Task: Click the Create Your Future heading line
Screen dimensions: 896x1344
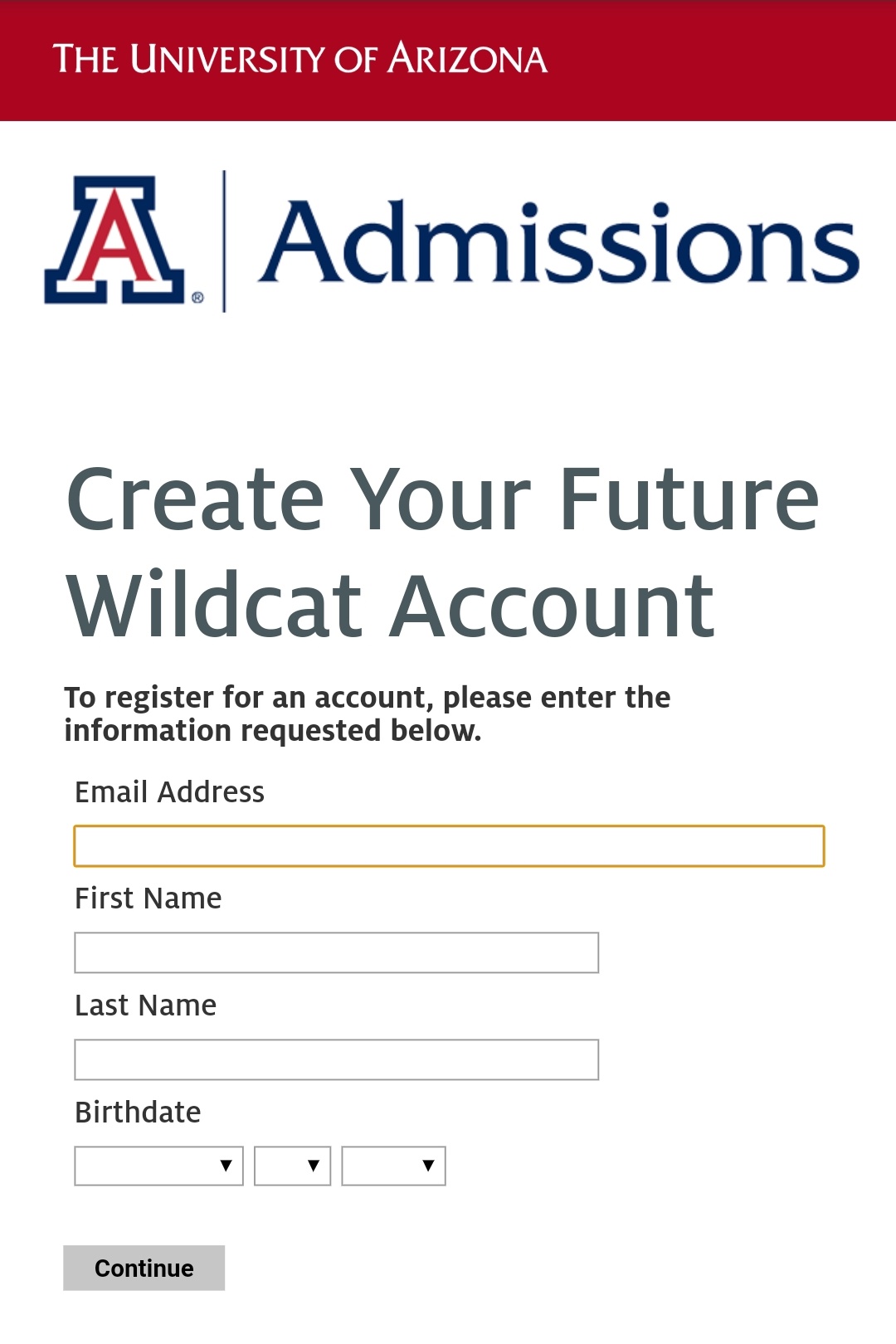Action: pyautogui.click(x=442, y=499)
